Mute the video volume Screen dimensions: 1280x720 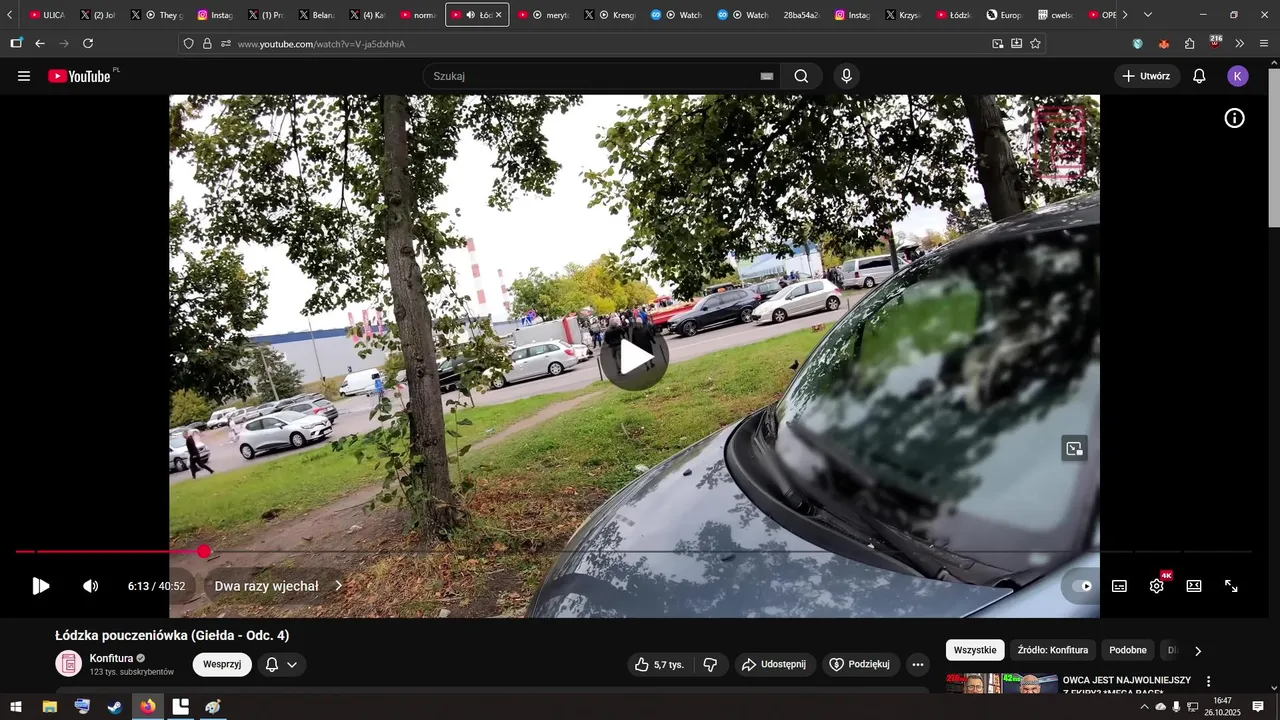pyautogui.click(x=91, y=586)
